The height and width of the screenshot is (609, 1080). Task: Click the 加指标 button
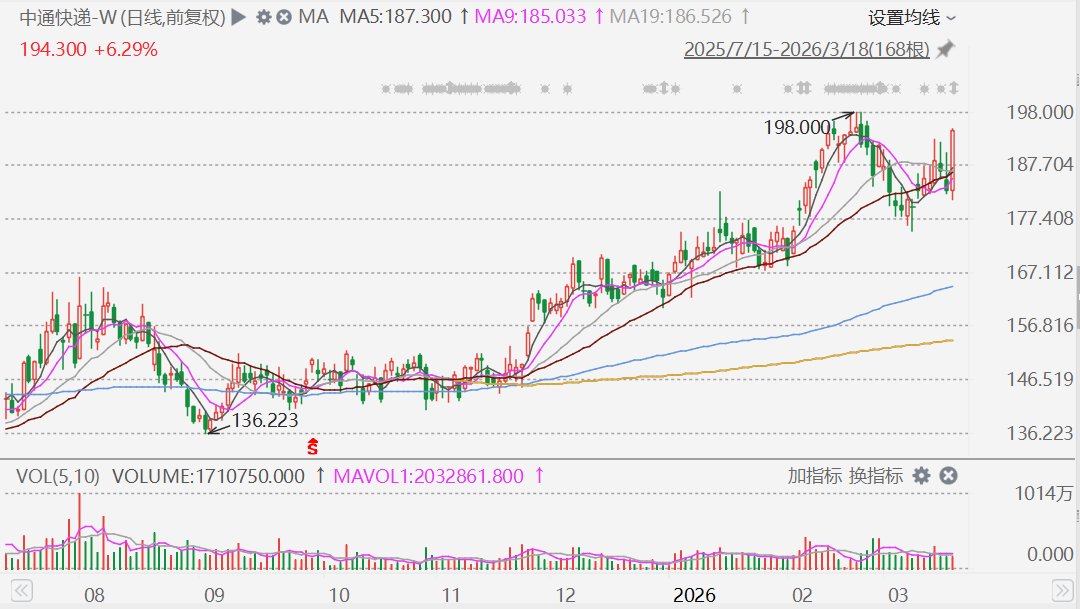point(814,476)
